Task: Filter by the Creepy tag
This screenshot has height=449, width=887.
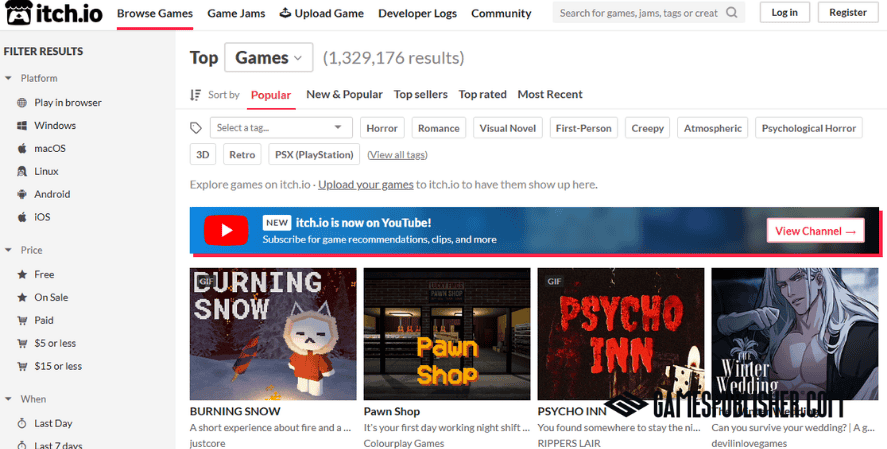Action: click(x=647, y=128)
